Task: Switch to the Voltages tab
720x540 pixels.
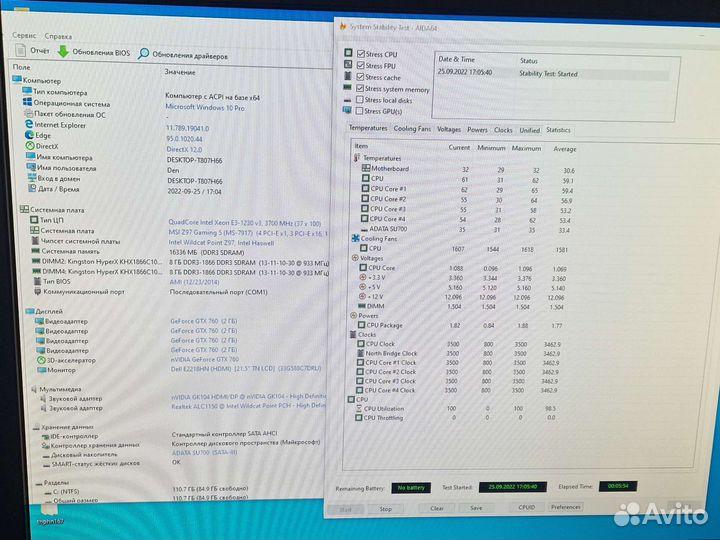Action: click(x=449, y=129)
